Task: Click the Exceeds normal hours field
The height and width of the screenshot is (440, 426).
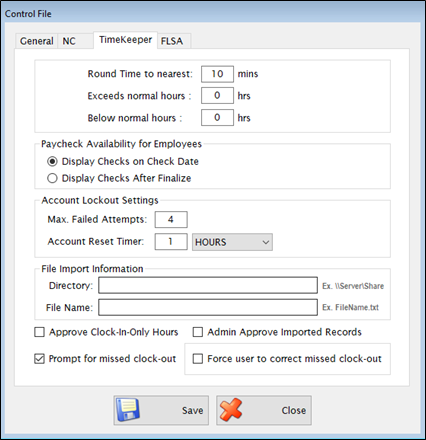Action: [217, 96]
